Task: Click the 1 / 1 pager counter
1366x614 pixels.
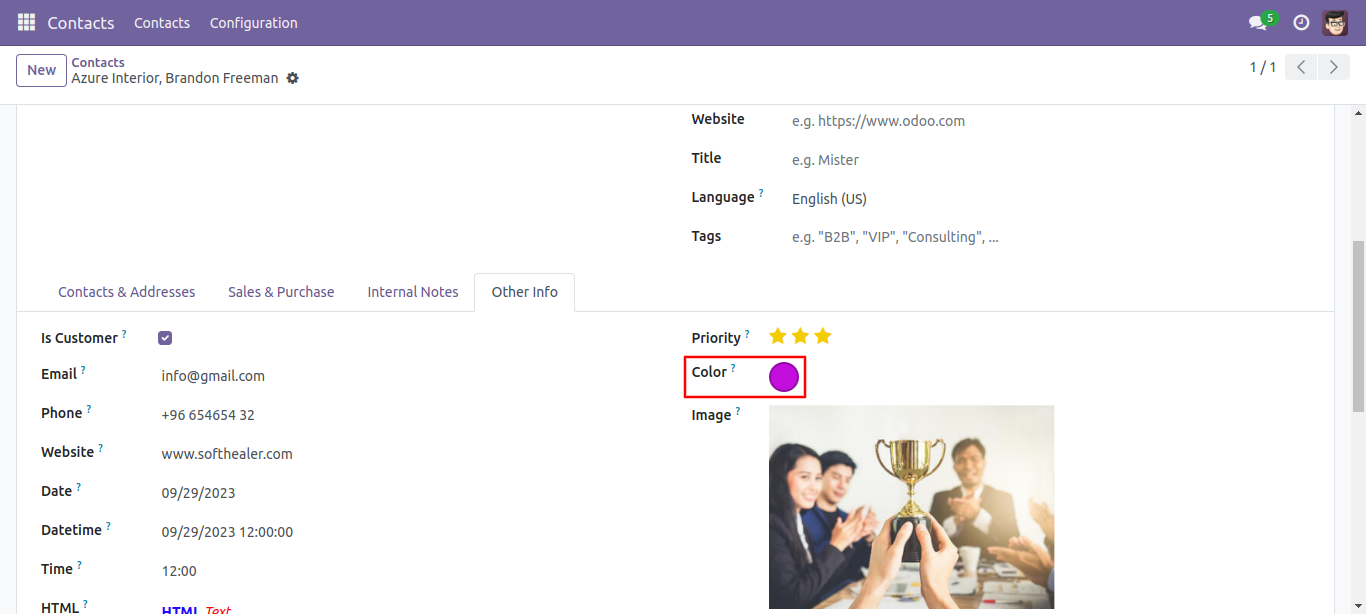Action: [x=1263, y=67]
